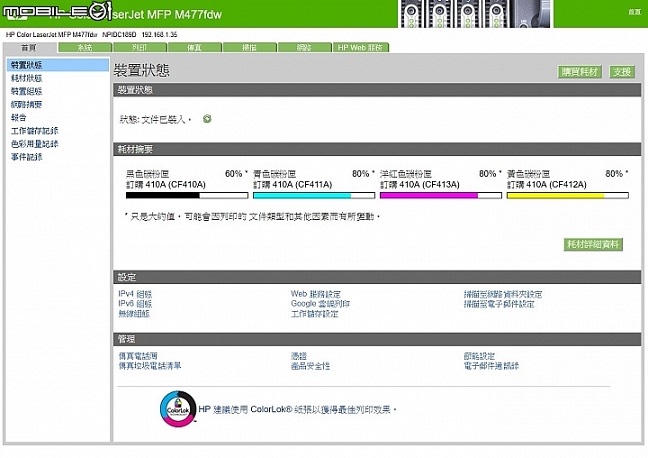Click the 購買耗材 button
This screenshot has height=458, width=648.
pyautogui.click(x=580, y=72)
